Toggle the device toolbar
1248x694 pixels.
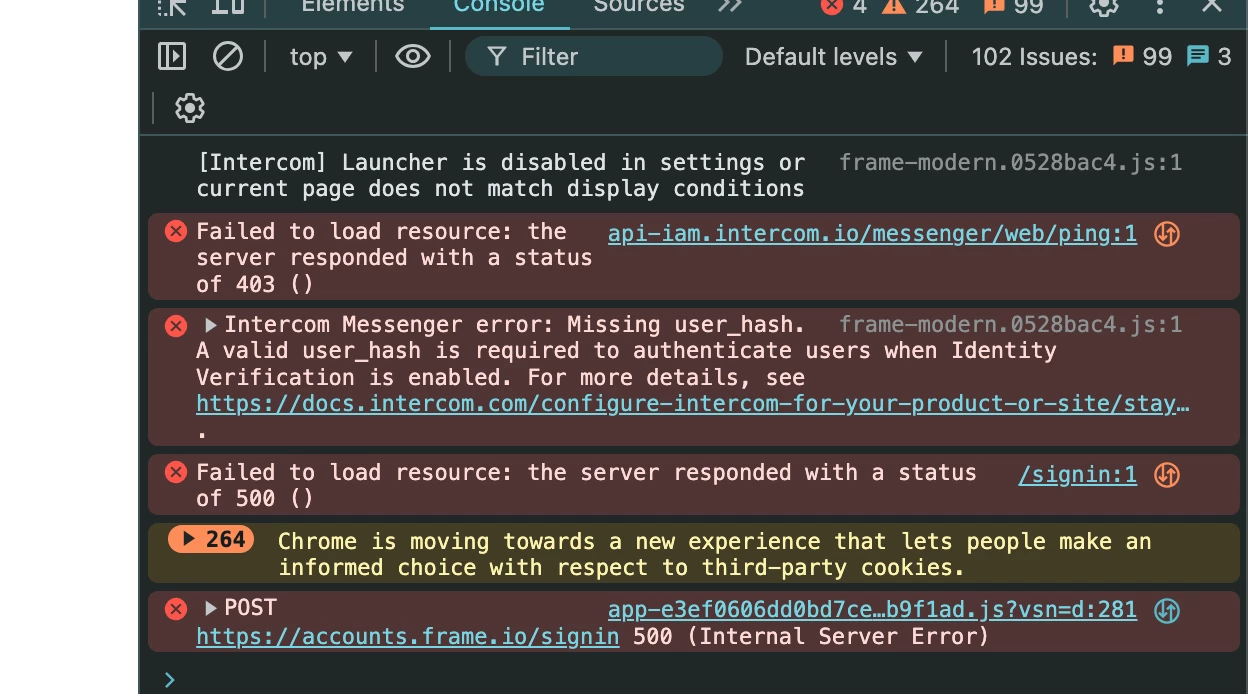228,6
